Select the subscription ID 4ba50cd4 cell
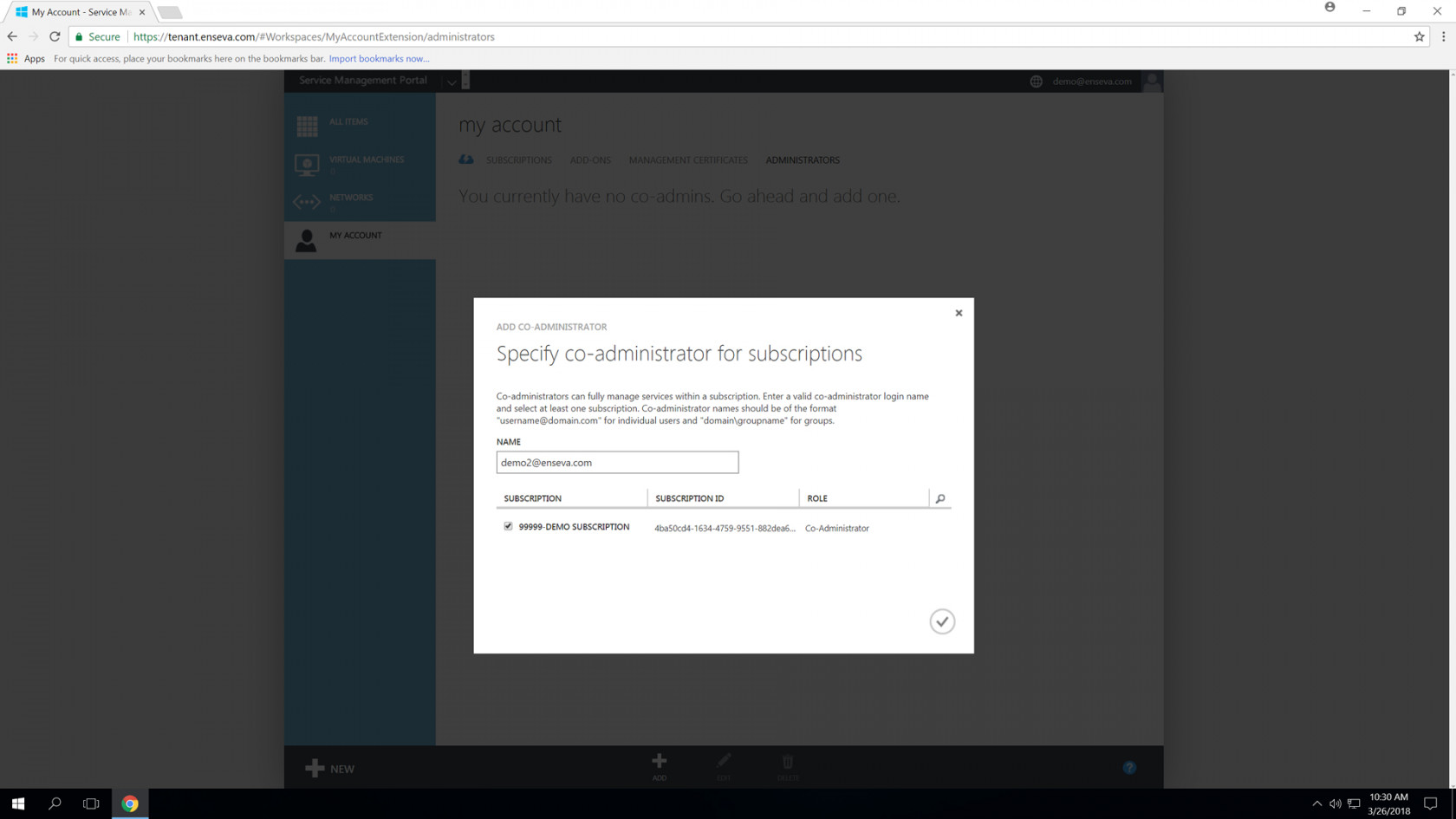Image resolution: width=1456 pixels, height=819 pixels. (x=725, y=528)
